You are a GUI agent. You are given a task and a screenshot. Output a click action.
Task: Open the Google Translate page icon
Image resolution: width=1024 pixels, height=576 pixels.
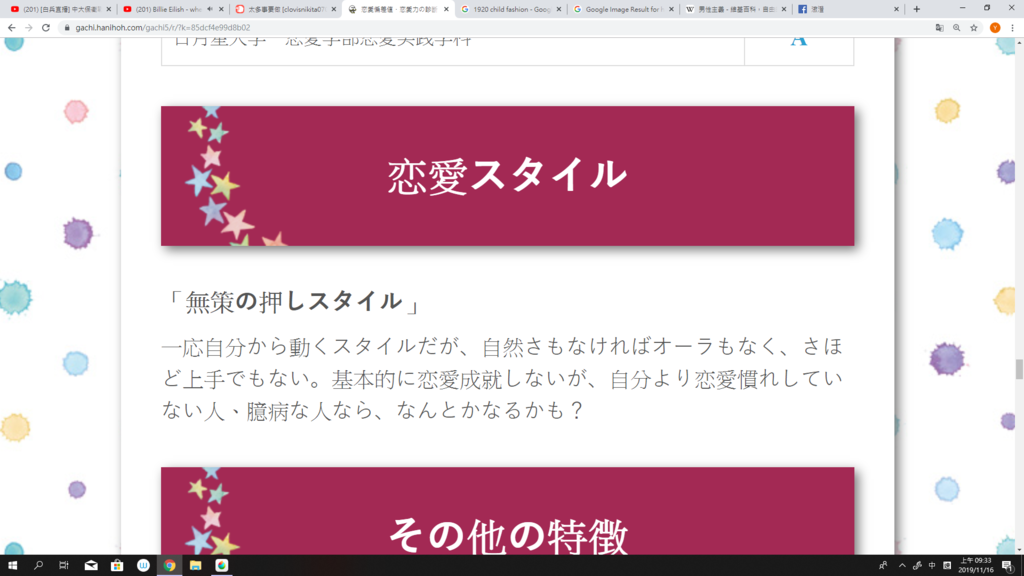pos(940,27)
